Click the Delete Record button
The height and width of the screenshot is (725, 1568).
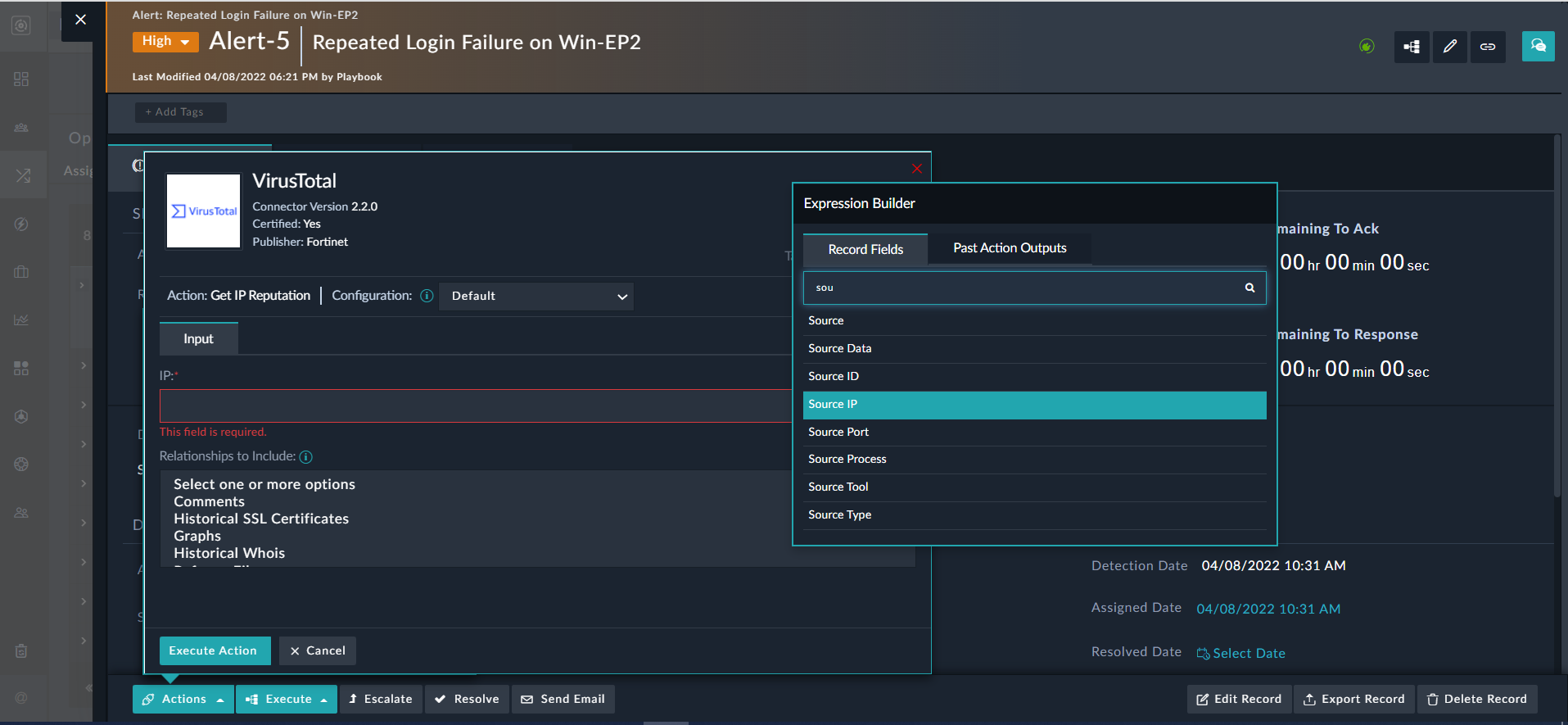pyautogui.click(x=1477, y=700)
